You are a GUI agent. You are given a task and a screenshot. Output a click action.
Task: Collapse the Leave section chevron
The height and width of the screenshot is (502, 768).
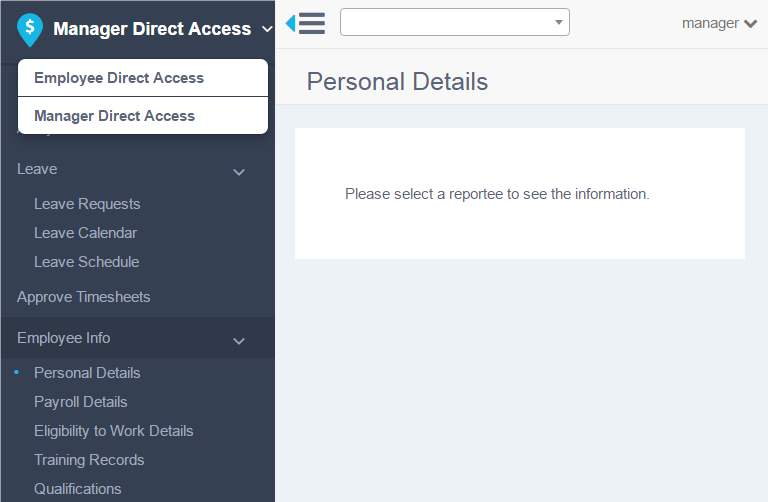[239, 172]
